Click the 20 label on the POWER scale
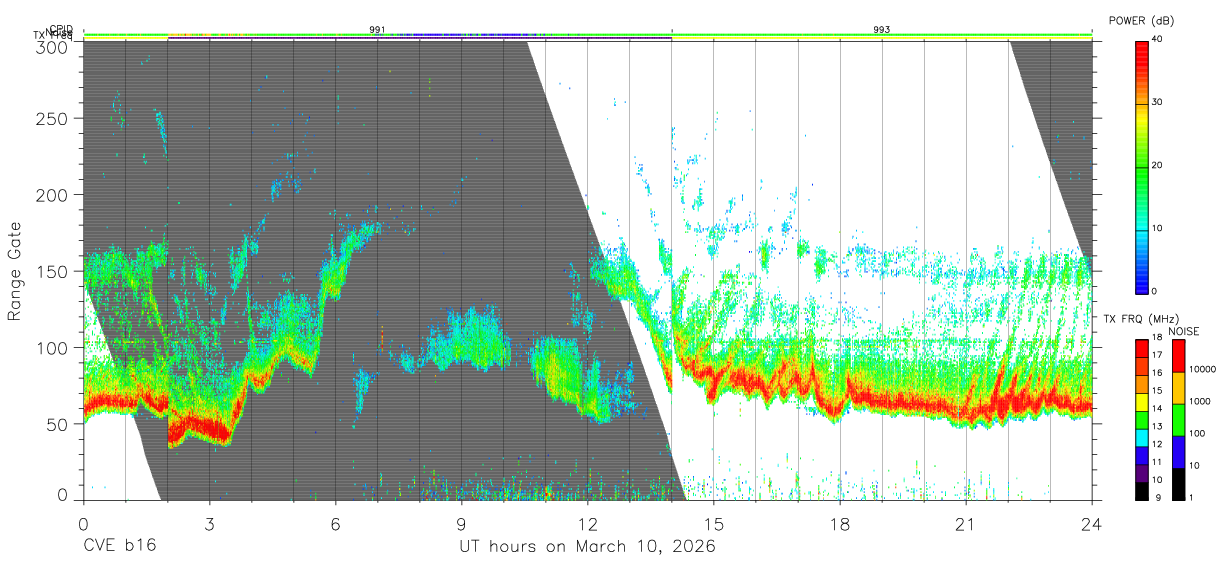 coord(1158,166)
